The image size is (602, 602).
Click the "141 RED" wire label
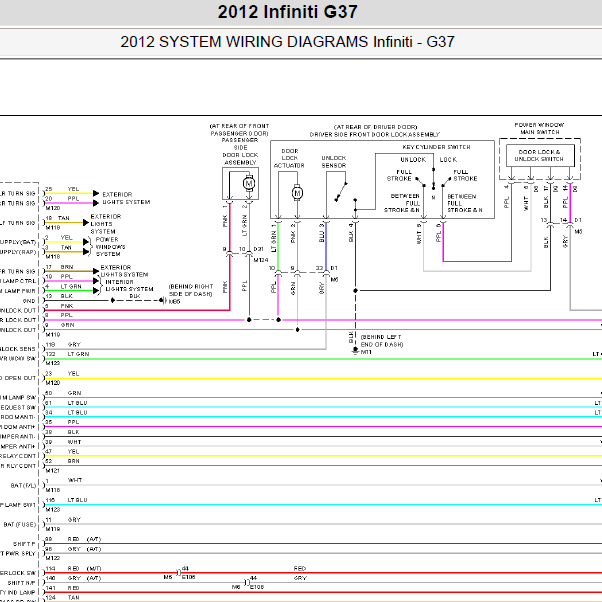coord(62,588)
